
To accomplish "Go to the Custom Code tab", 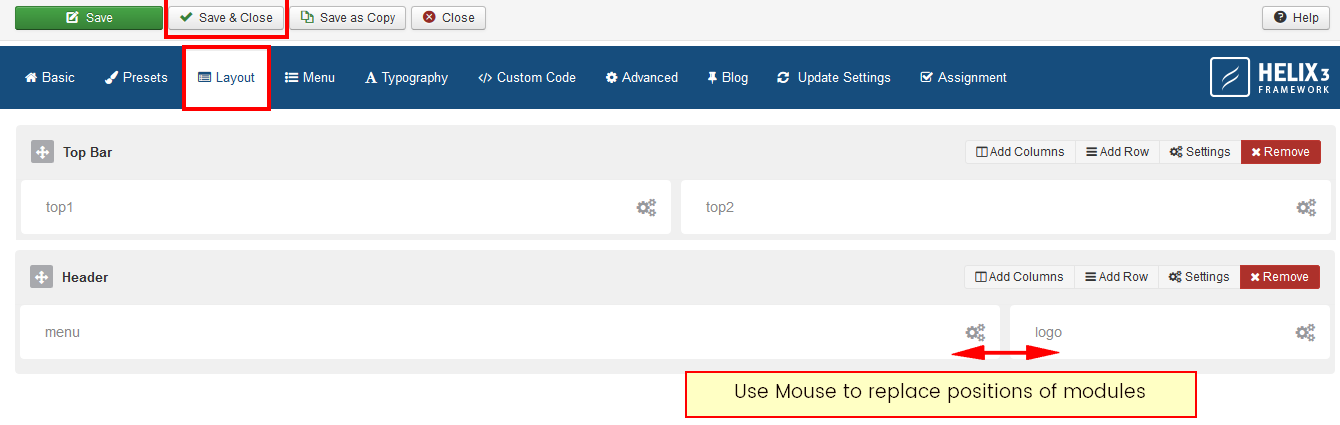I will 527,78.
